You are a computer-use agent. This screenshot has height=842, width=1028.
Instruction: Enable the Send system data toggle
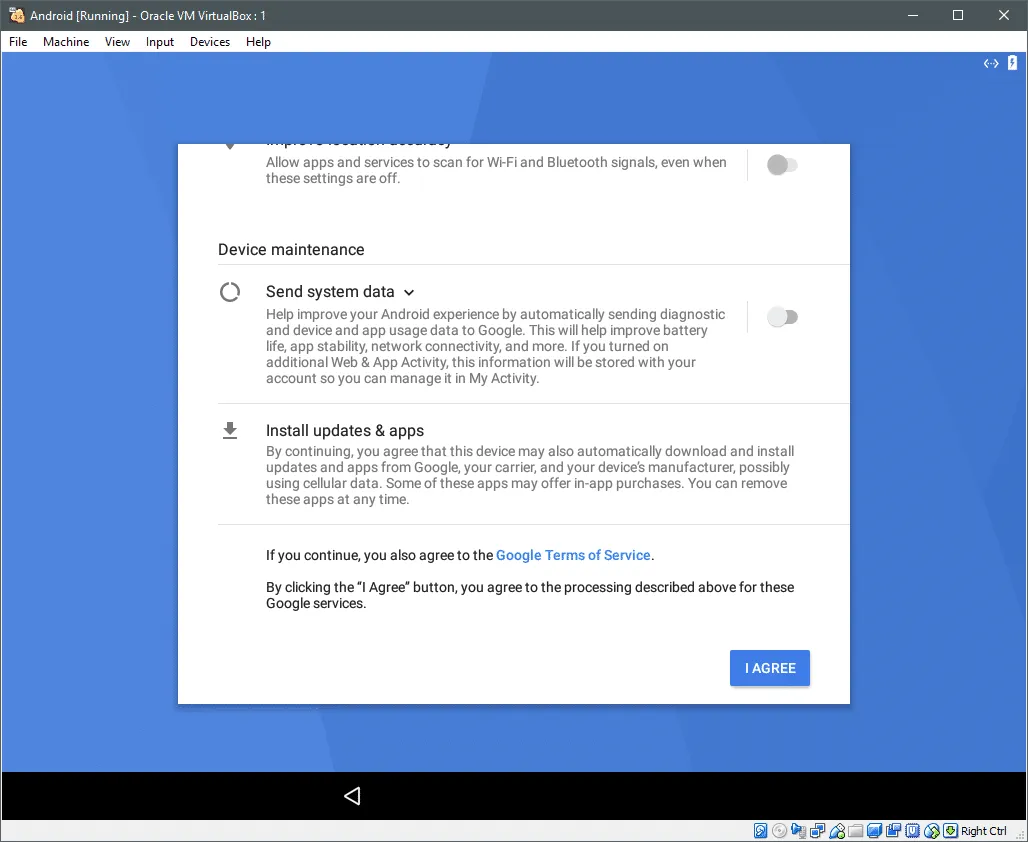[x=782, y=317]
